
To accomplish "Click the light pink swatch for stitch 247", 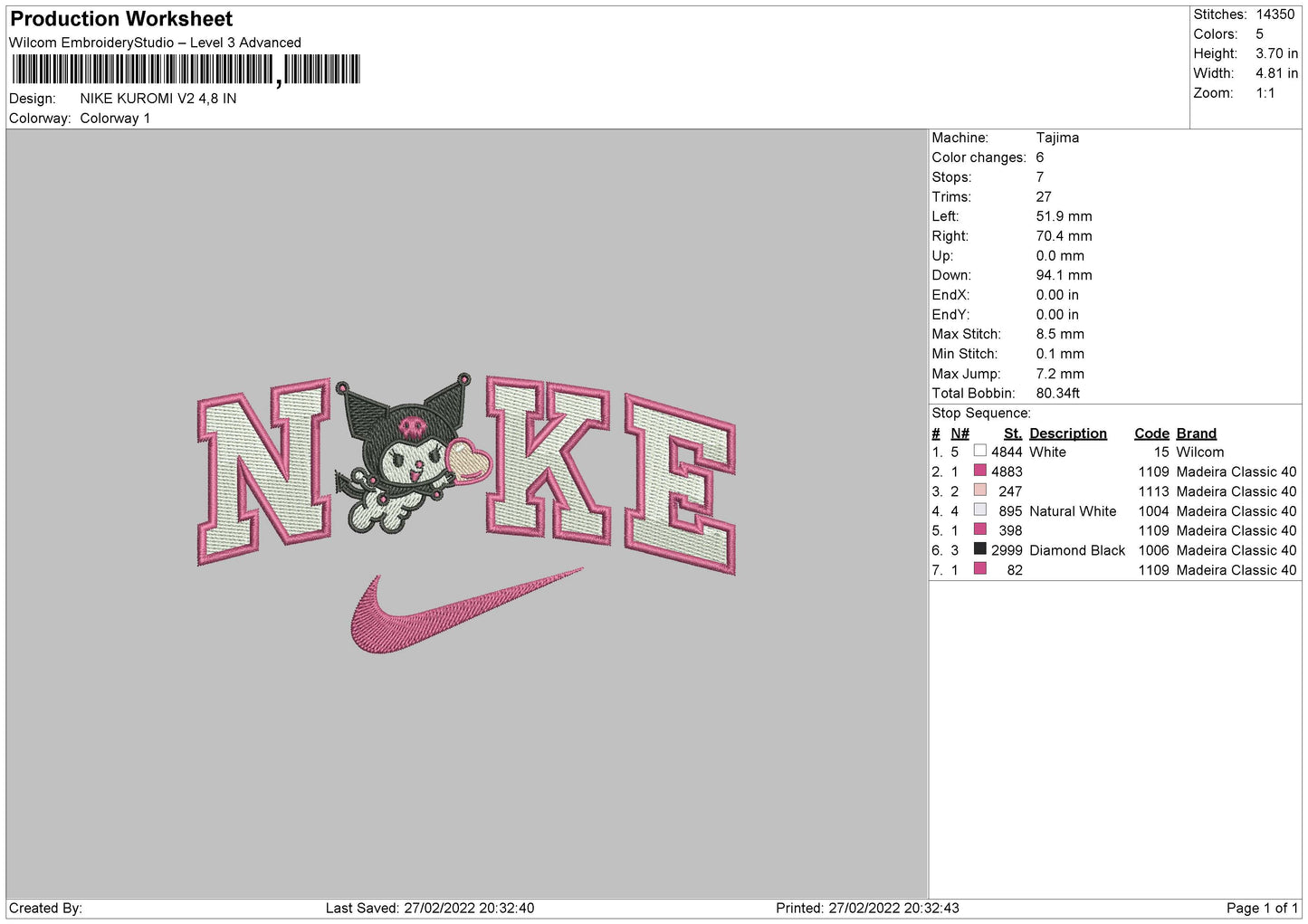I will pyautogui.click(x=979, y=491).
